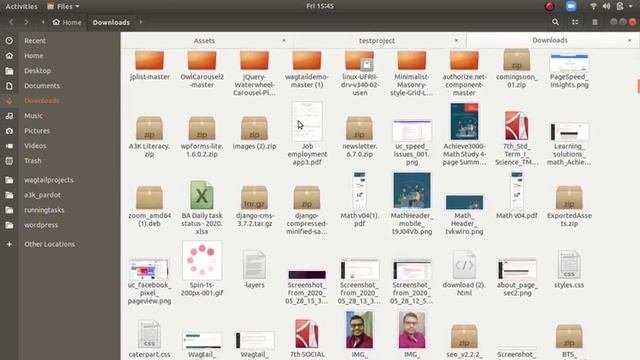This screenshot has width=640, height=360.
Task: Open the OwlCarousel2-master folder
Action: coord(202,69)
